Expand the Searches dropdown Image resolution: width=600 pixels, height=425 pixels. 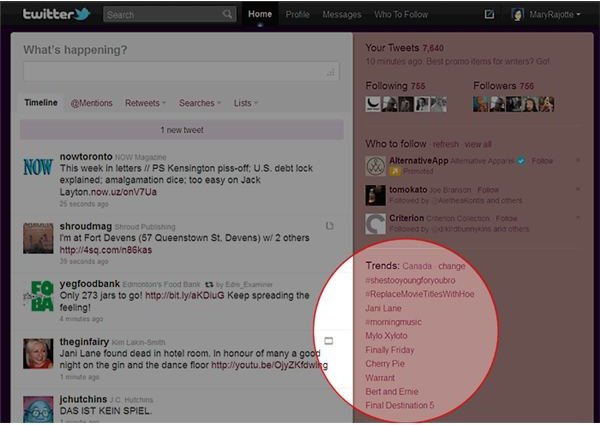200,103
